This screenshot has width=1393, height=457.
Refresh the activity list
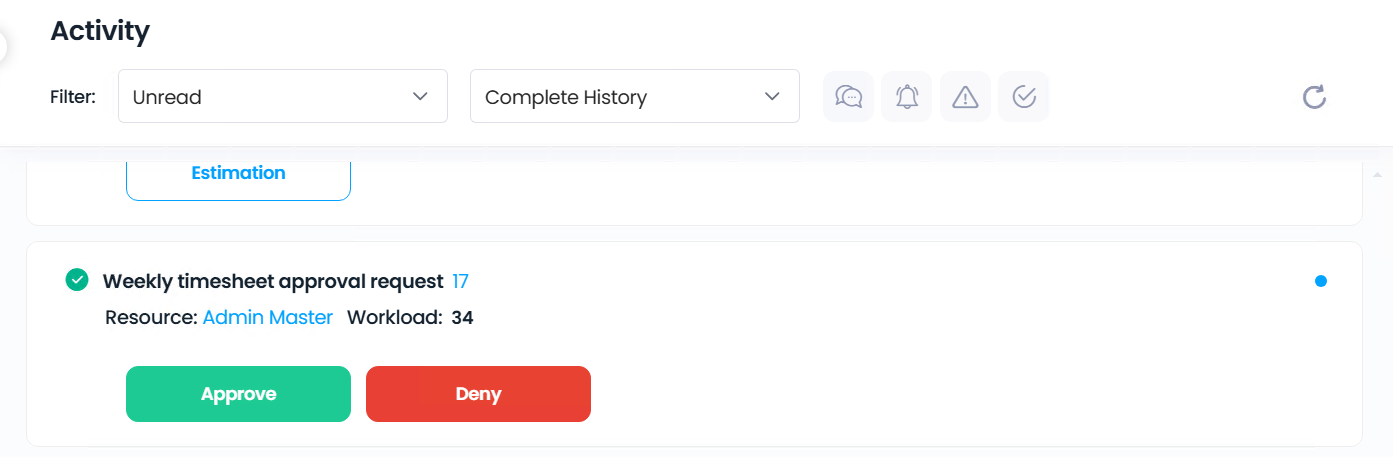coord(1314,97)
